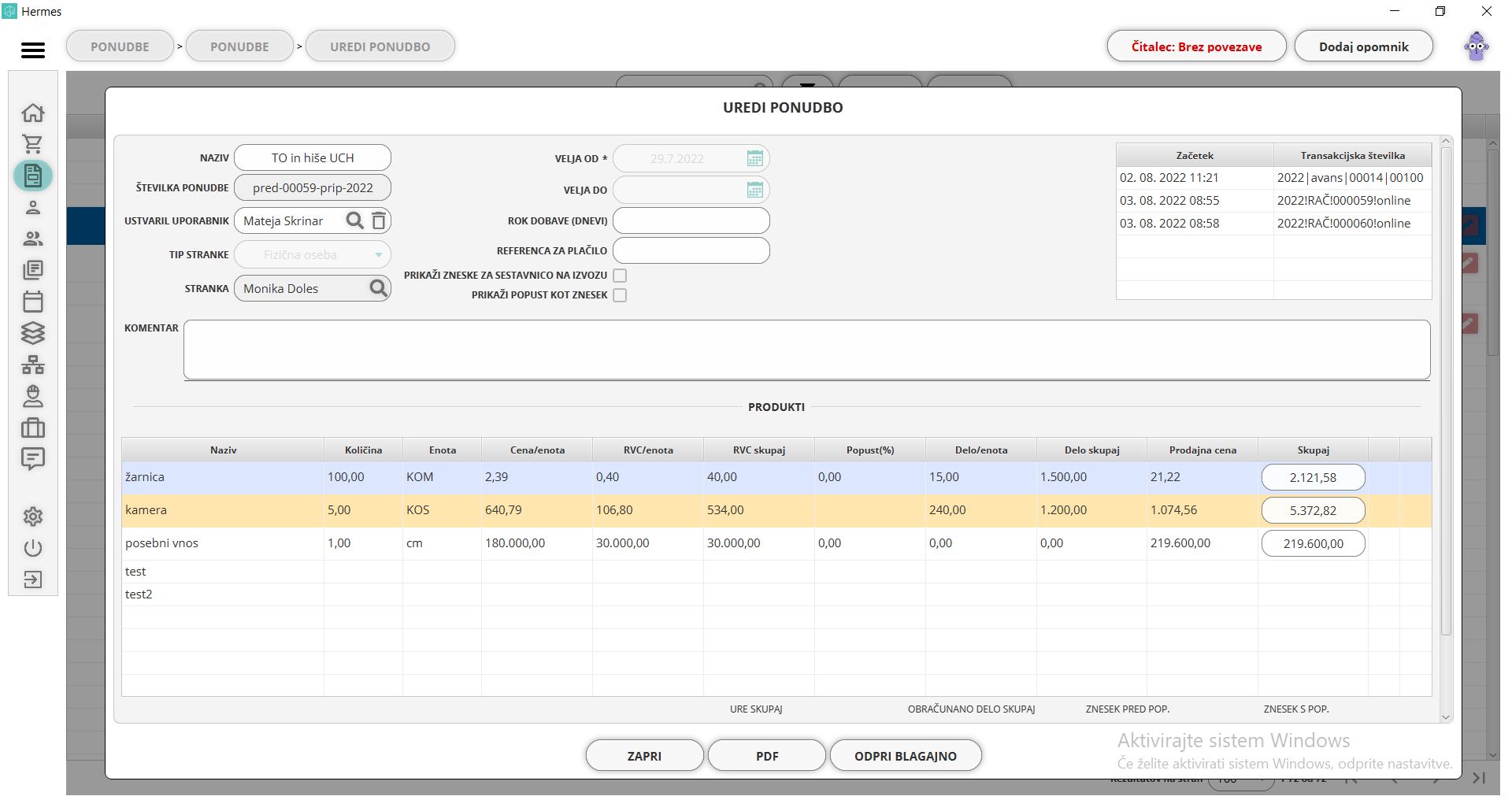Click the PDF button
Image resolution: width=1512 pixels, height=811 pixels.
point(767,756)
